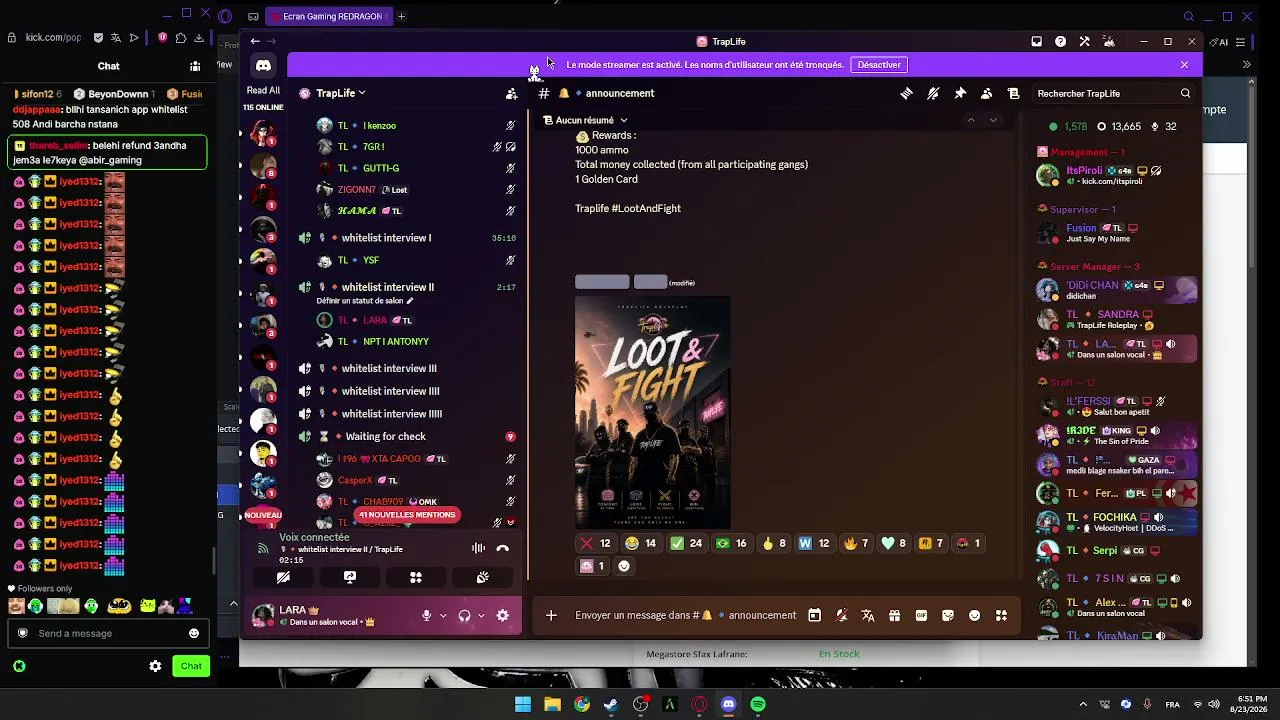Select member ItsPiroli in Management list

click(x=1116, y=175)
